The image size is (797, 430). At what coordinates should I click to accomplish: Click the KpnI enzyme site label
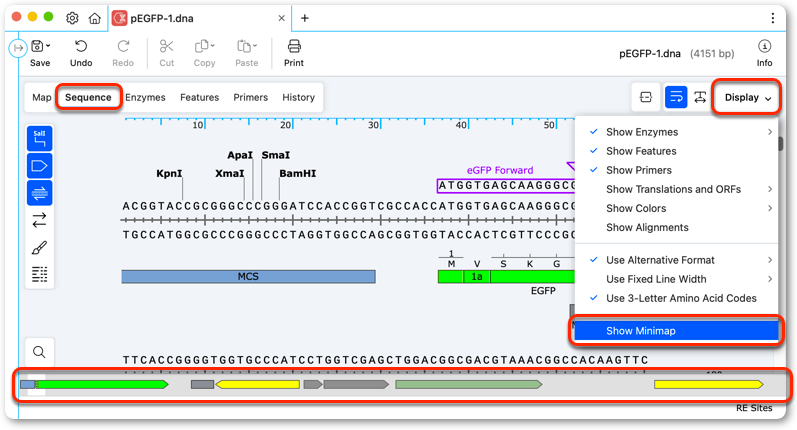[169, 173]
